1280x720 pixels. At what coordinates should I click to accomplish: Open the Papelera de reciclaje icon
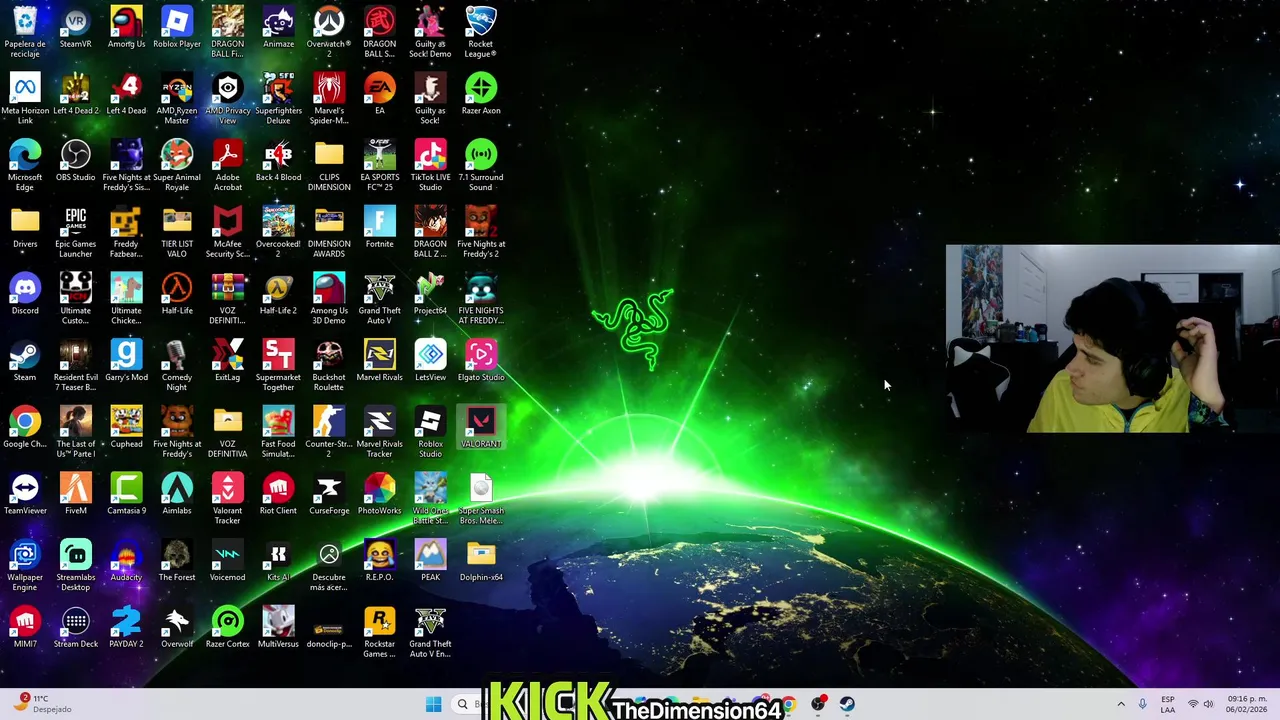[x=25, y=31]
